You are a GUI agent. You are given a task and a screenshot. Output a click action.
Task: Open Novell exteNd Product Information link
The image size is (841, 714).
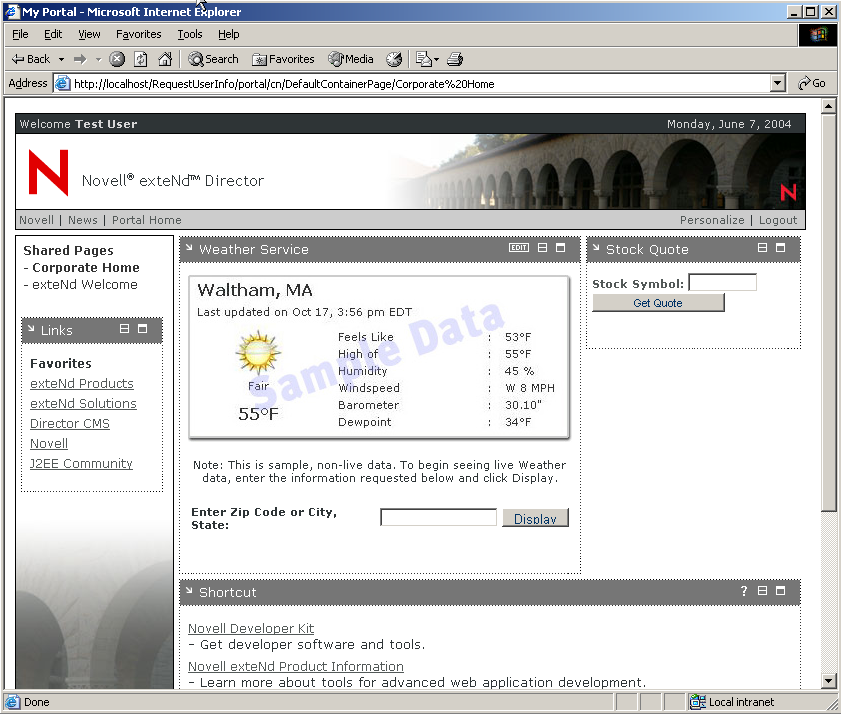tap(296, 666)
